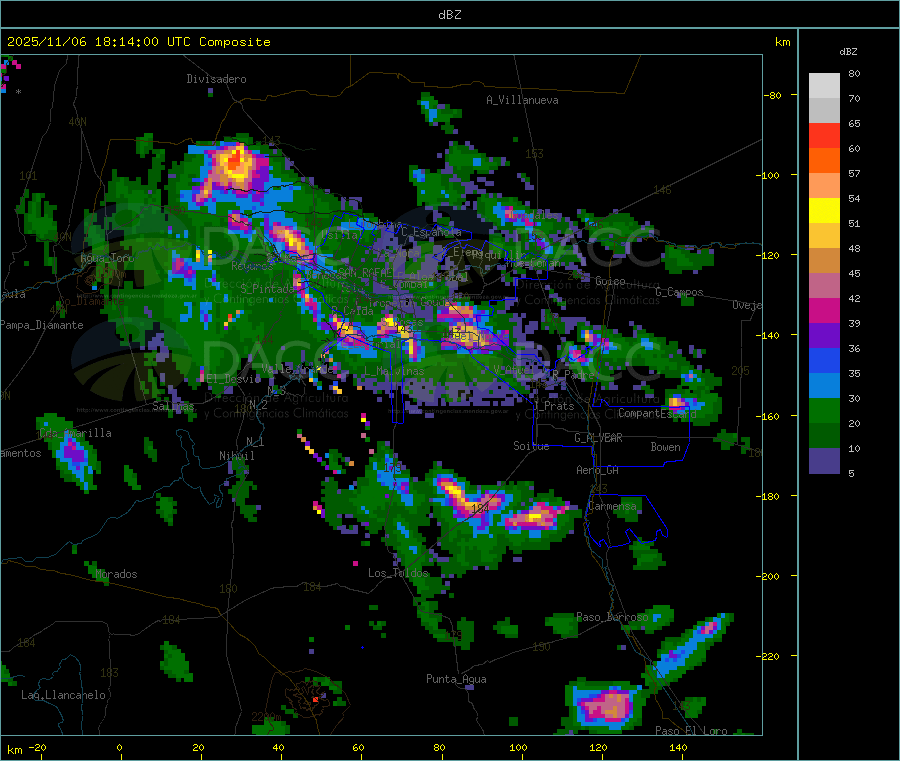Click the Soitue place label

pyautogui.click(x=531, y=446)
